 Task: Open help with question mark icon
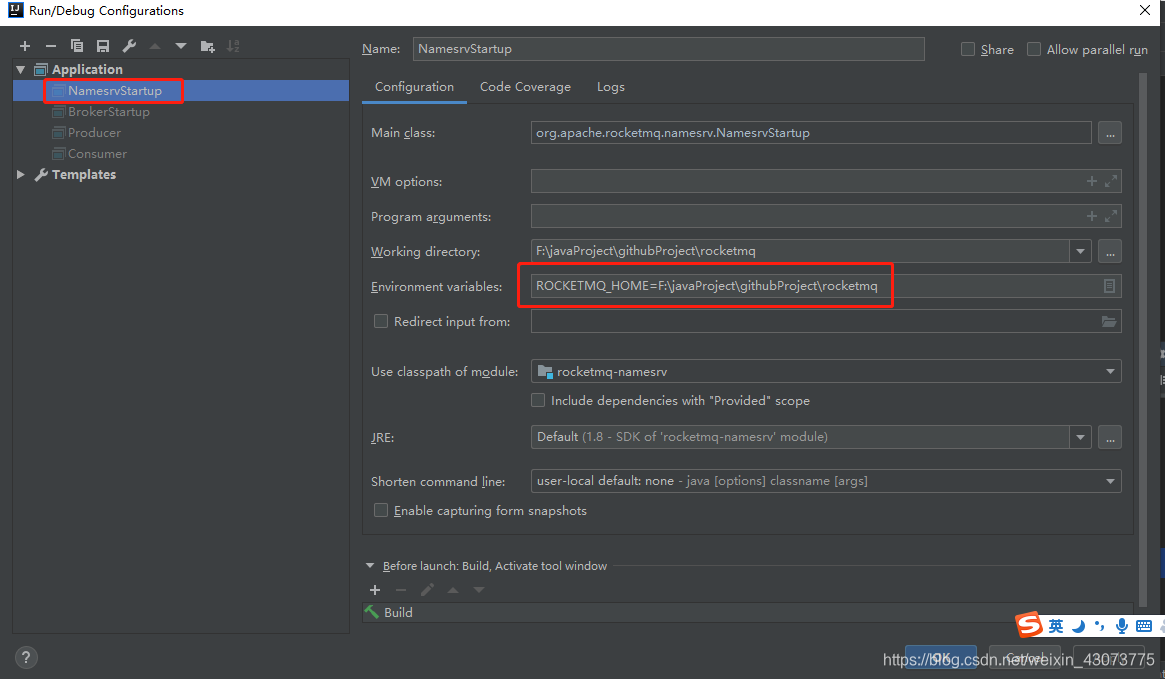point(26,657)
